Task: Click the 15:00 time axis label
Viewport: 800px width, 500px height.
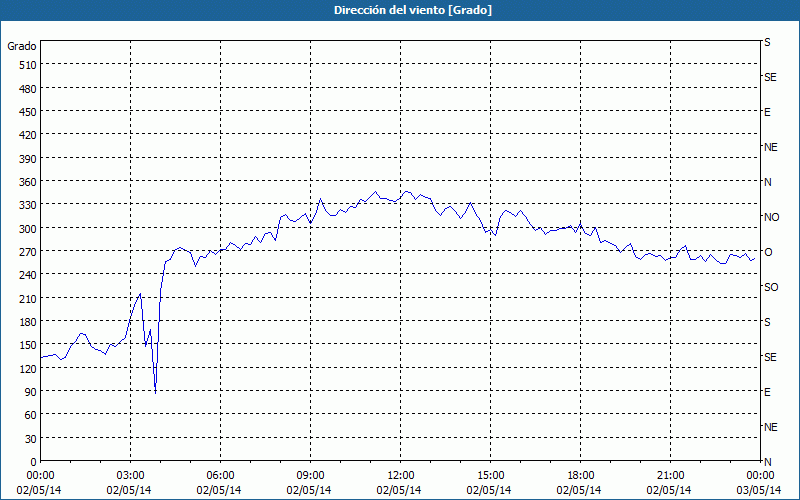Action: 490,476
